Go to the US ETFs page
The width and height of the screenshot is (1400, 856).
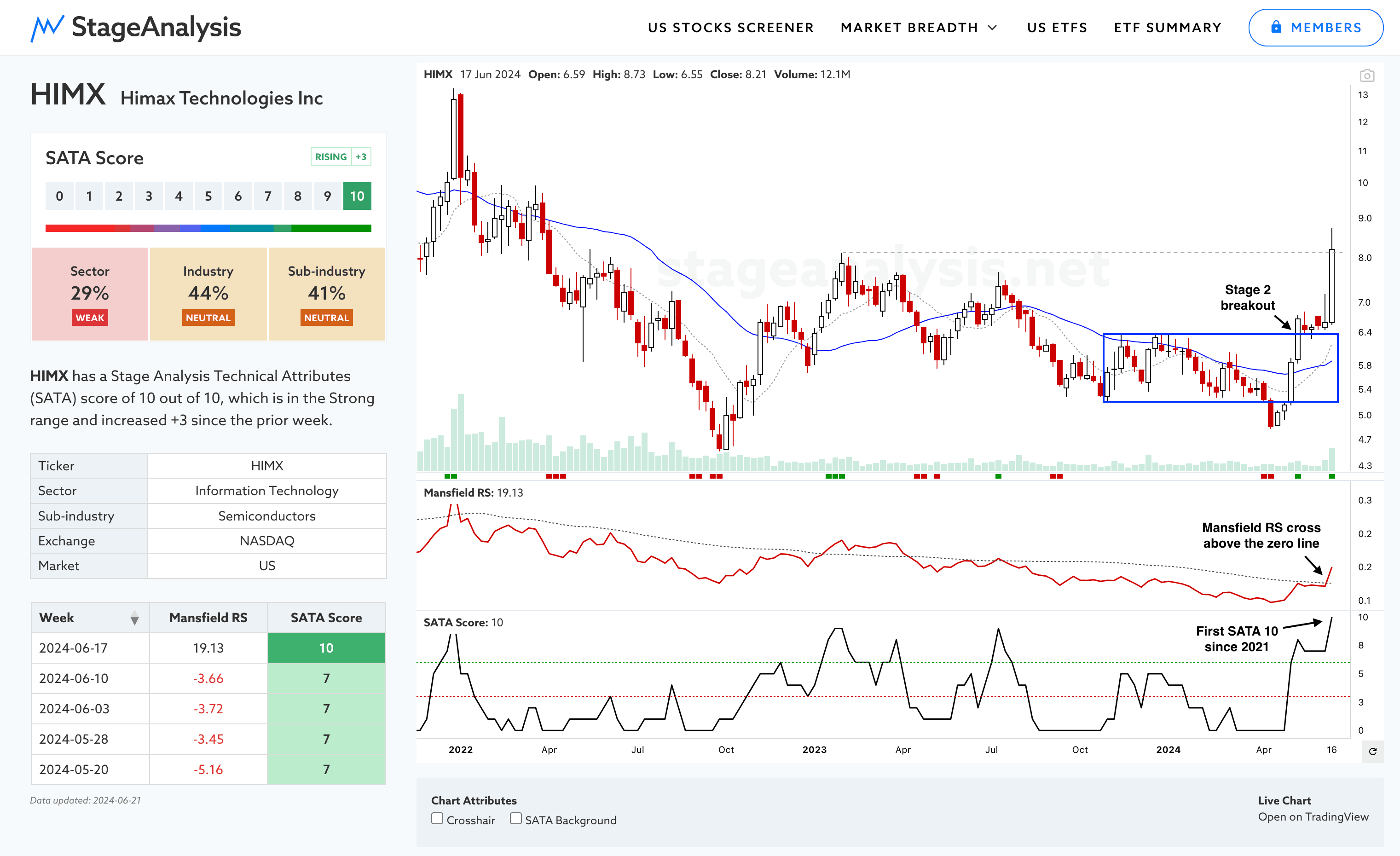(x=1057, y=28)
